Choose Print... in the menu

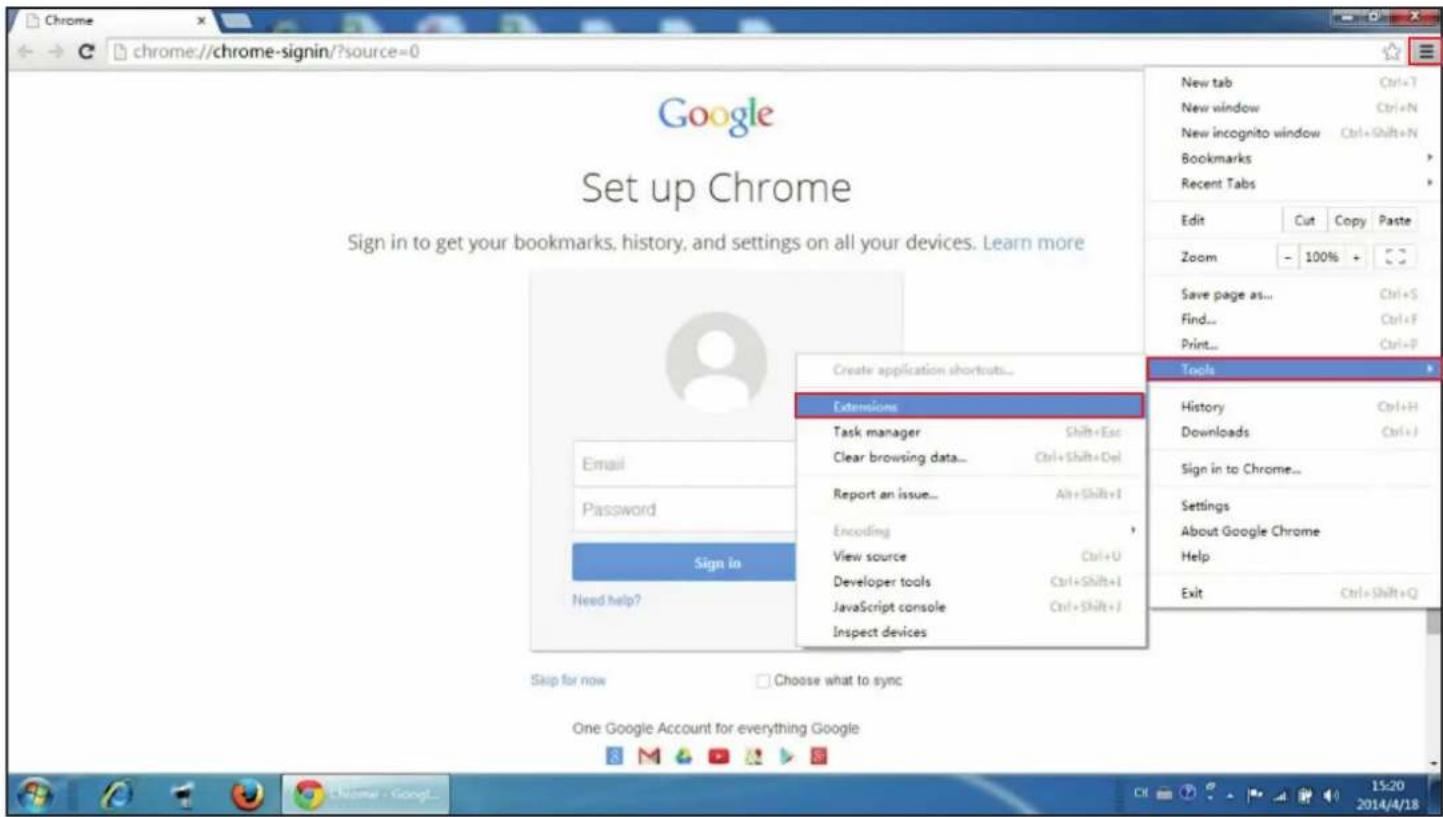[1294, 345]
